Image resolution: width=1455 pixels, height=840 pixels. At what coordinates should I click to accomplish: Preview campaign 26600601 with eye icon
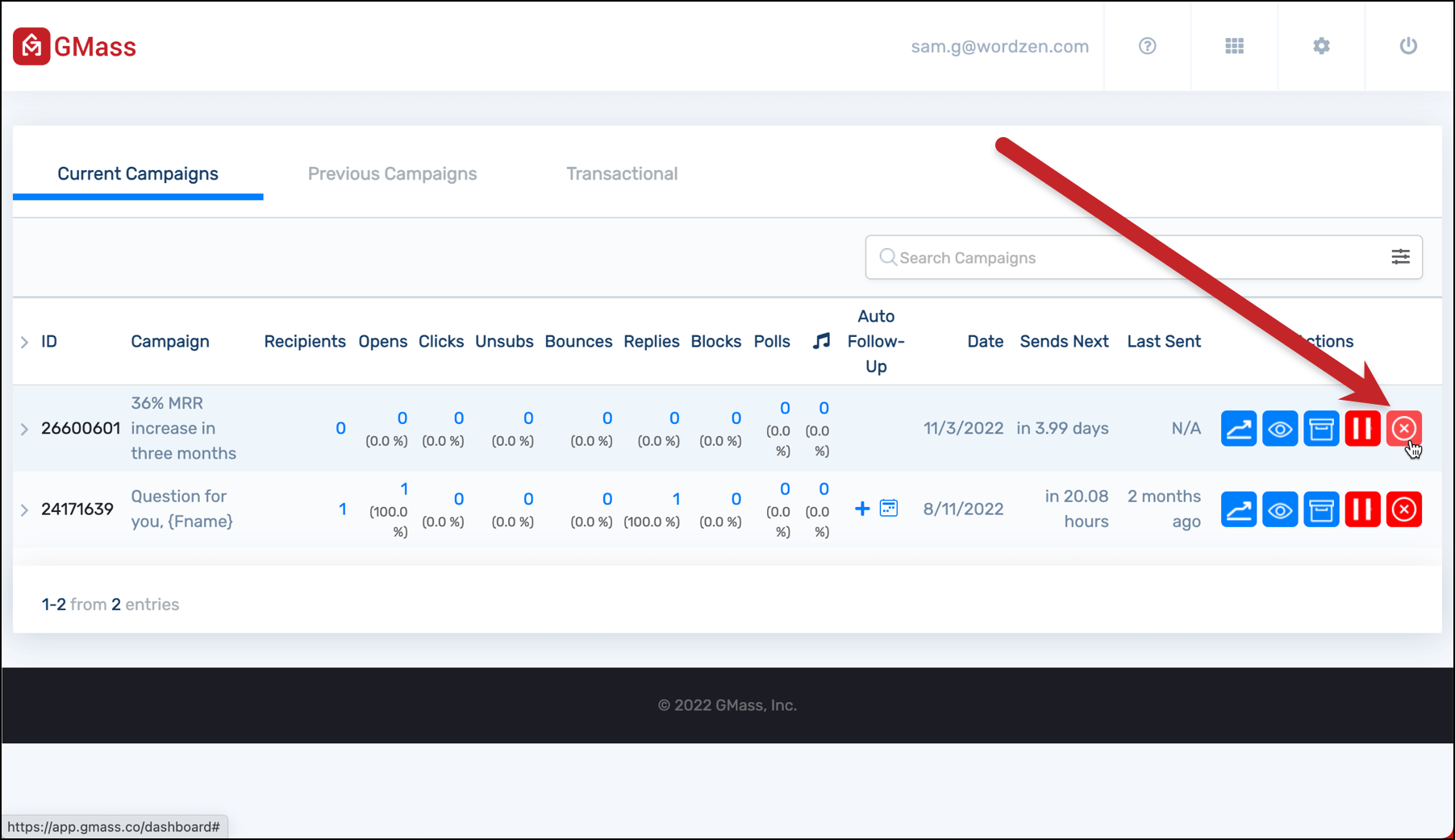click(x=1279, y=428)
